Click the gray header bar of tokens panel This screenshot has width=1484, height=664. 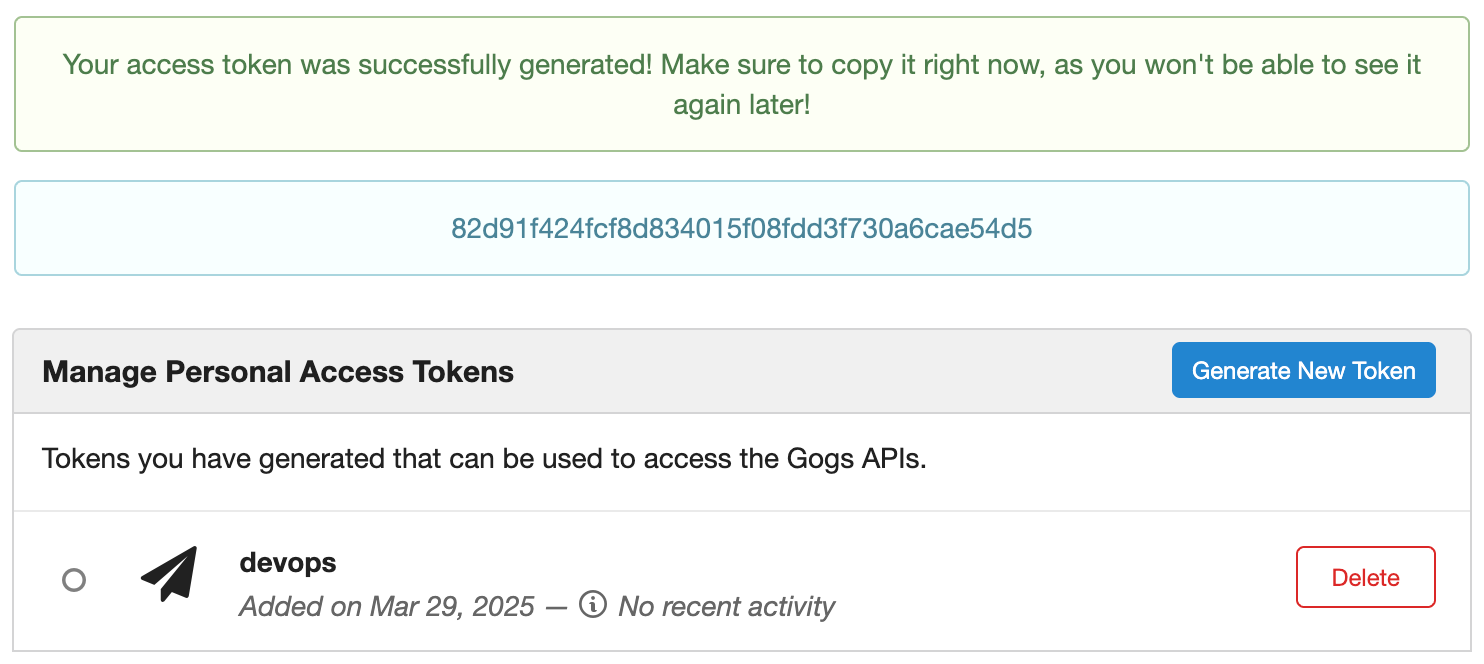pyautogui.click(x=742, y=371)
